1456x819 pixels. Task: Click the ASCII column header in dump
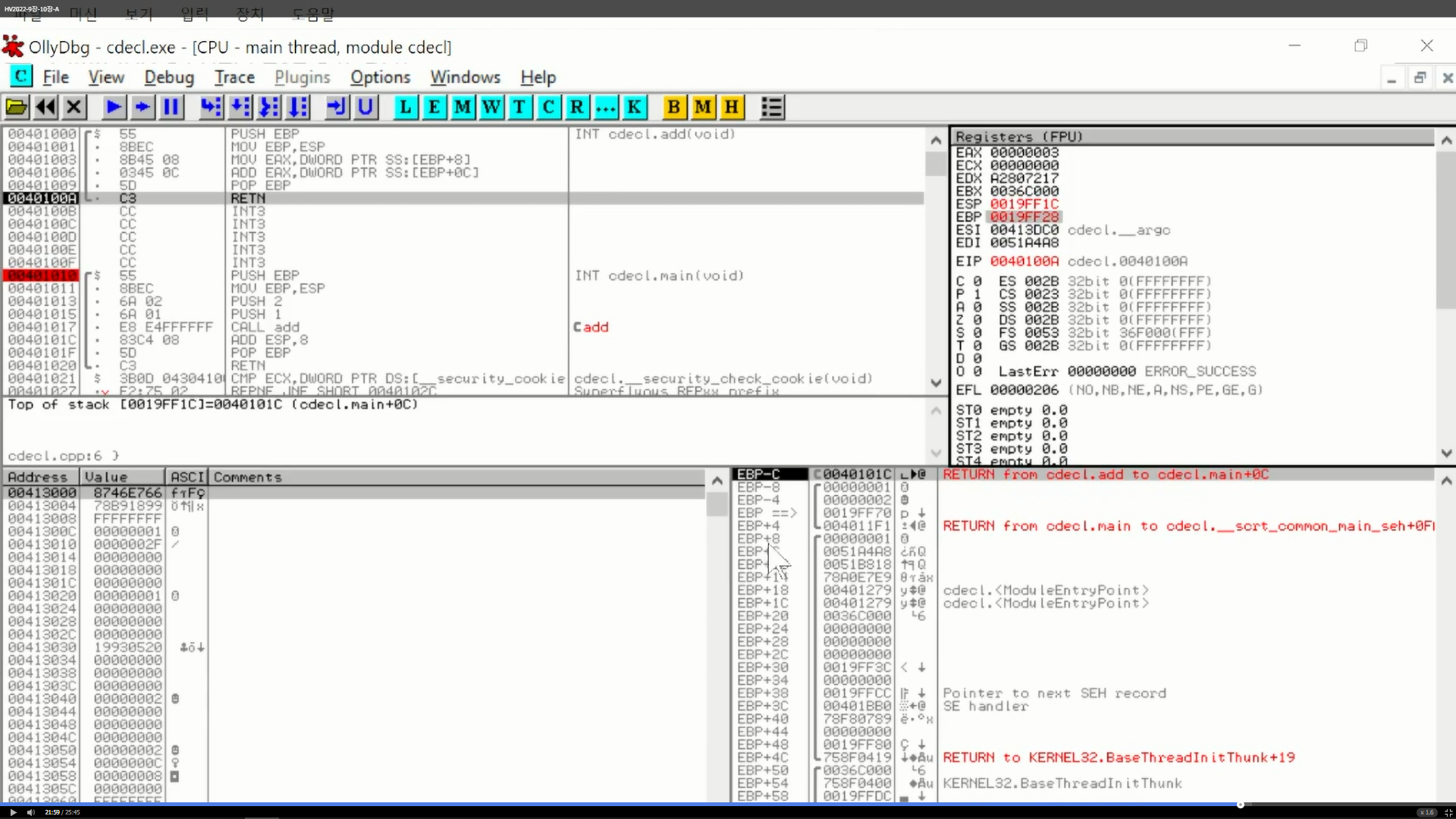187,477
